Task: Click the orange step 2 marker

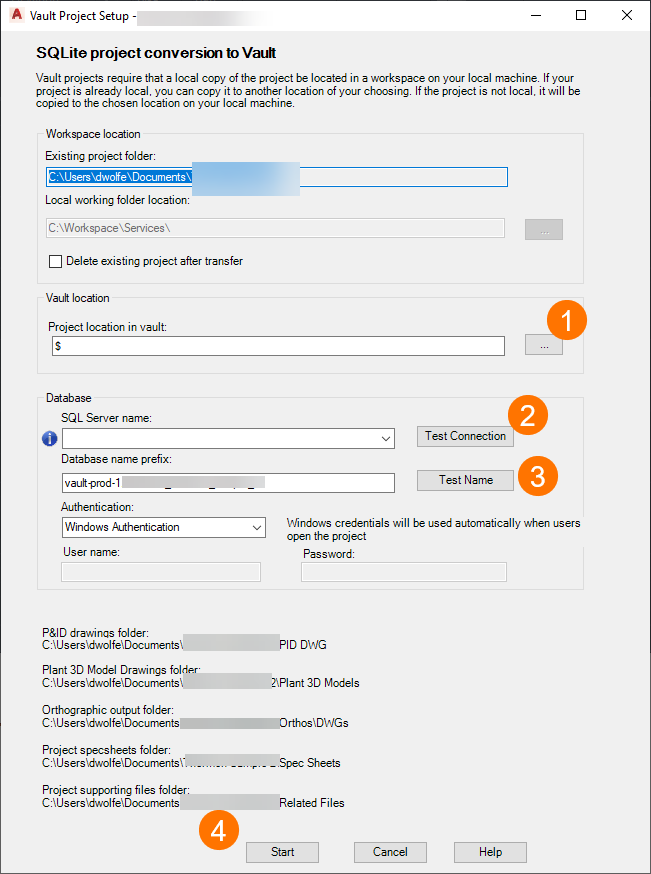Action: click(x=528, y=415)
